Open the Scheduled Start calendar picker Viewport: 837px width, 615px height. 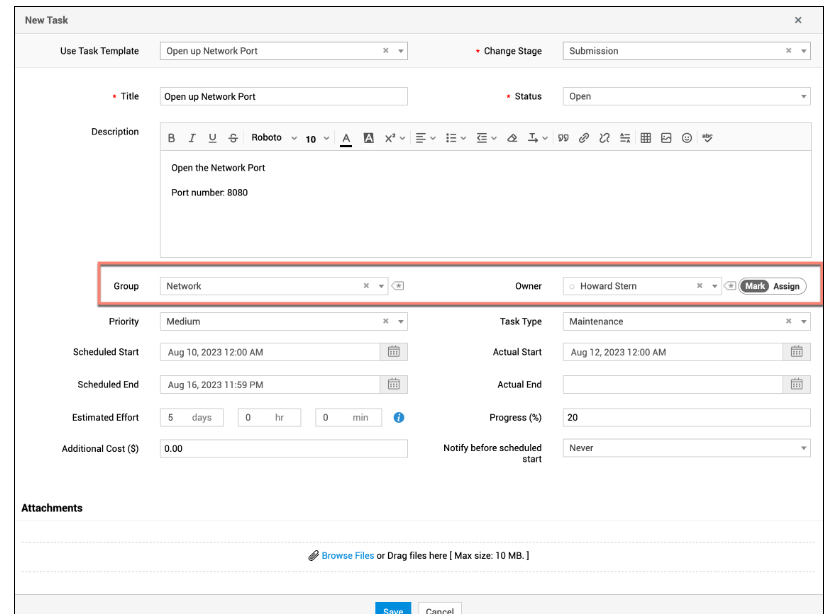click(394, 352)
